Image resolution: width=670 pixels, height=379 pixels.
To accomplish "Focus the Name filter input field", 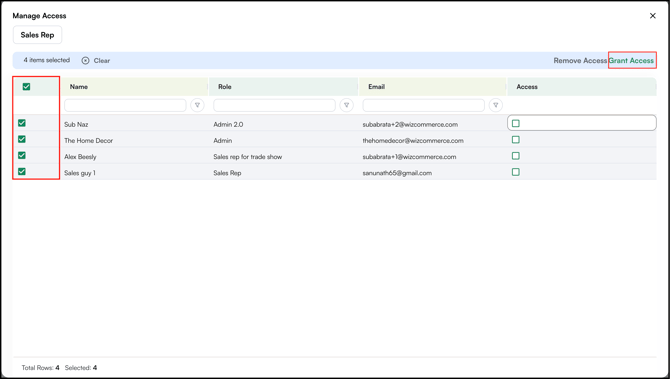I will (x=125, y=105).
